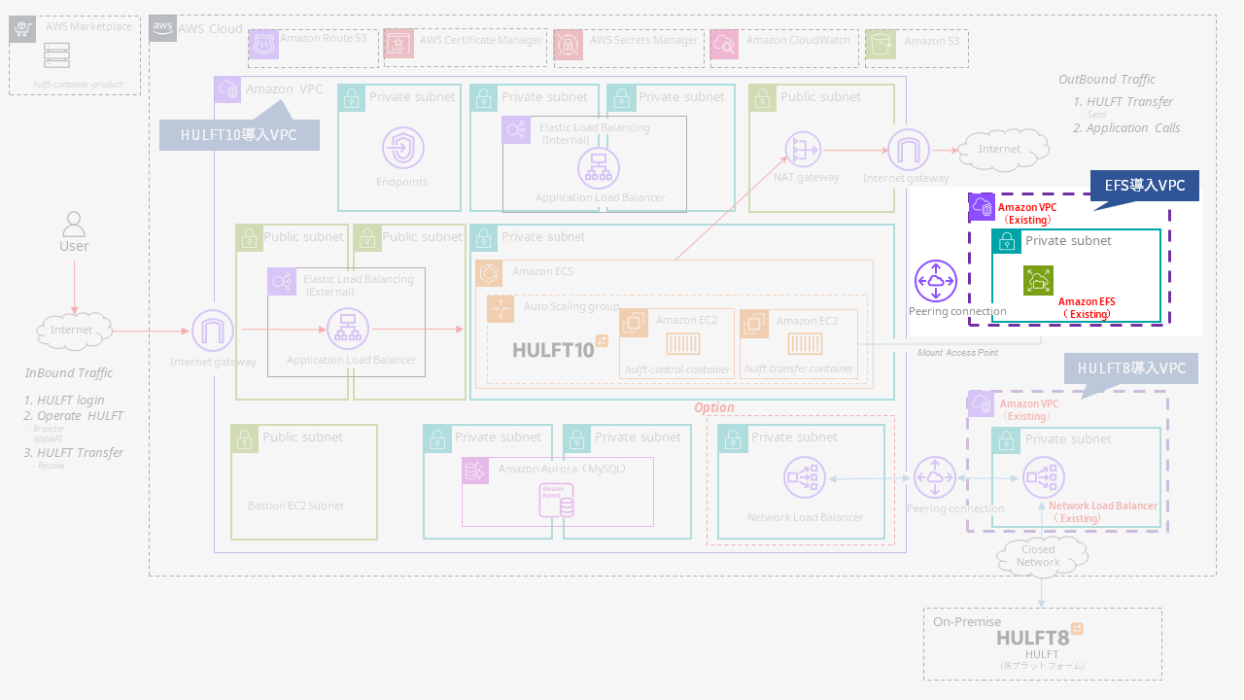Select the Auto Scaling group icon
This screenshot has width=1244, height=700.
[500, 309]
